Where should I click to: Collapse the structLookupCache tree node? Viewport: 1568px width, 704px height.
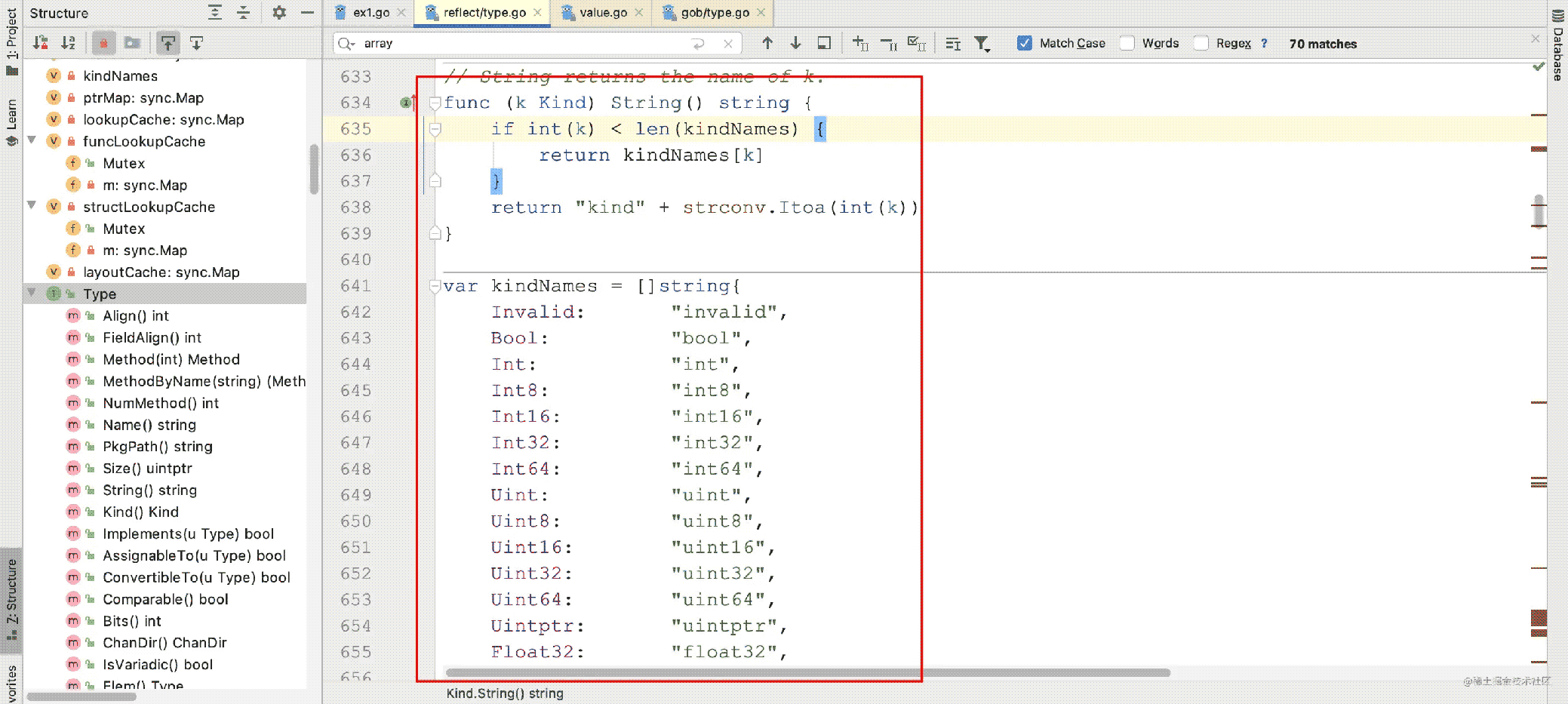pyautogui.click(x=32, y=206)
